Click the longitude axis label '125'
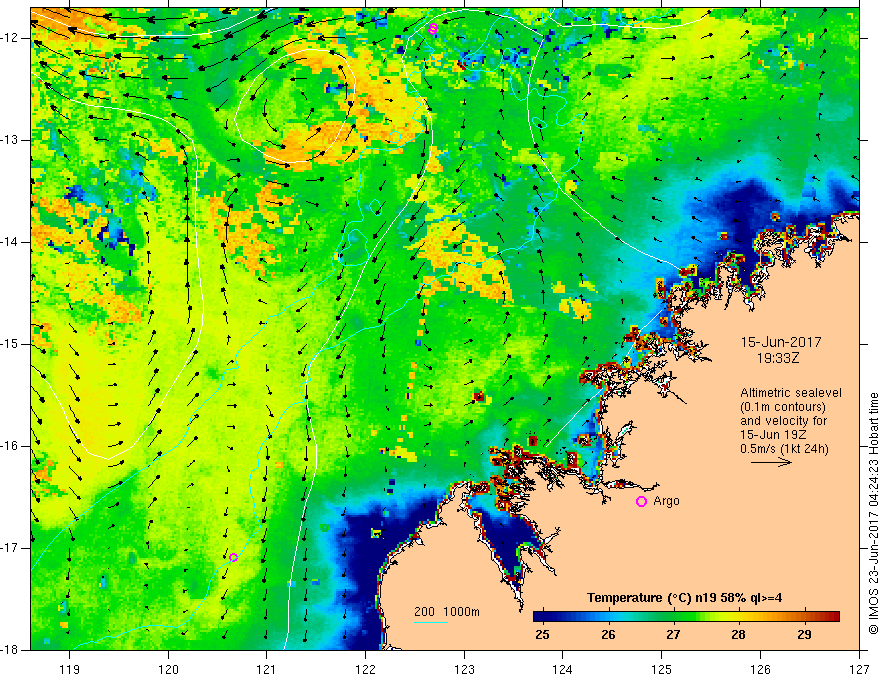 click(662, 669)
